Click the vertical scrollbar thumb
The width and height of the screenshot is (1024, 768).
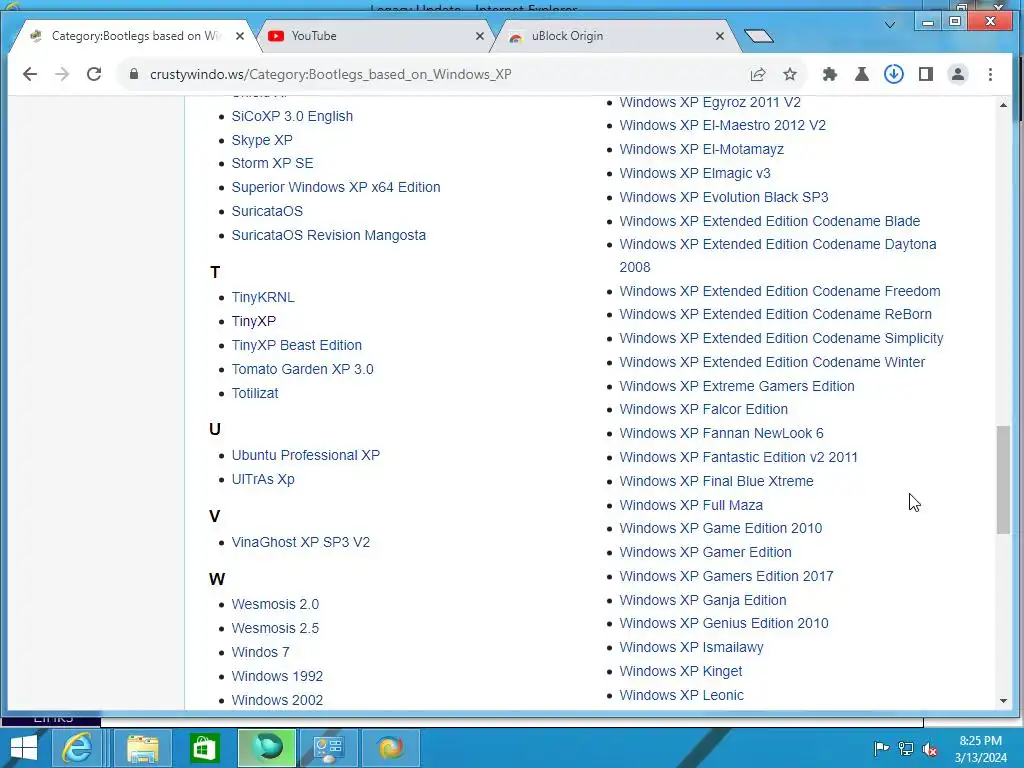[1003, 480]
